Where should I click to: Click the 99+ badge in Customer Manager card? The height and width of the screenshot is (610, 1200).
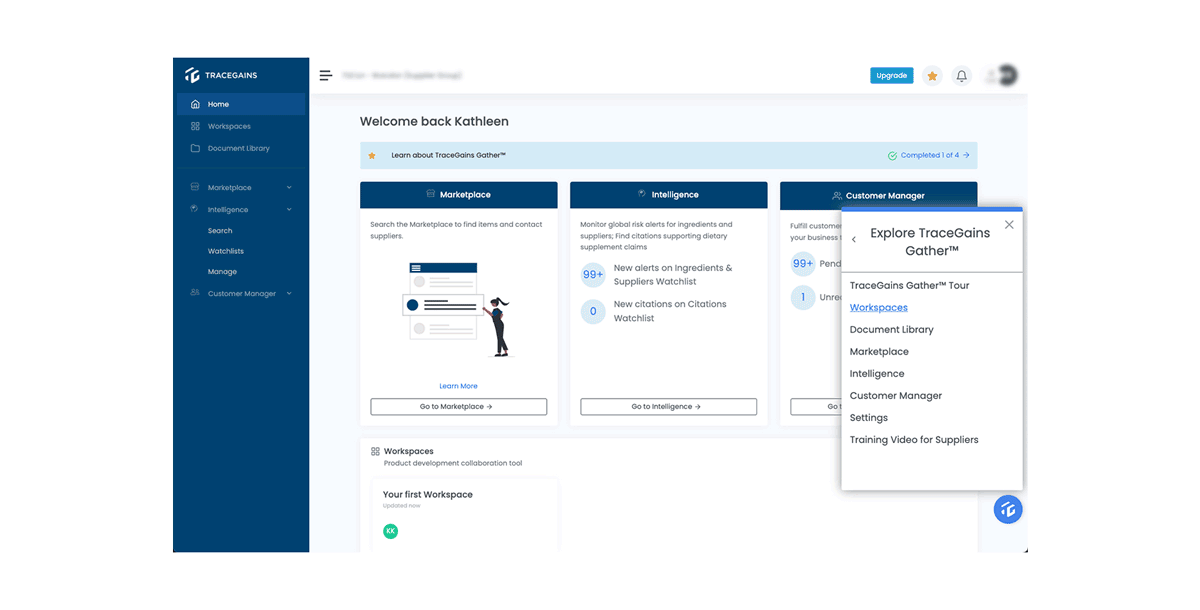tap(803, 264)
